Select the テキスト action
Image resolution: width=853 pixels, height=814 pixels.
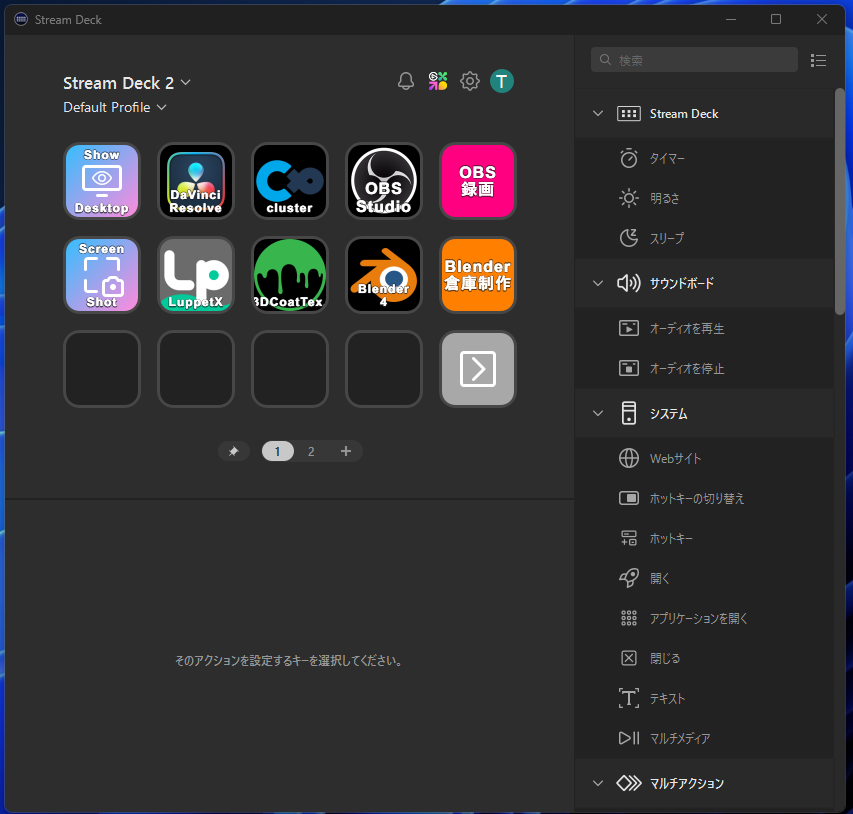[704, 698]
